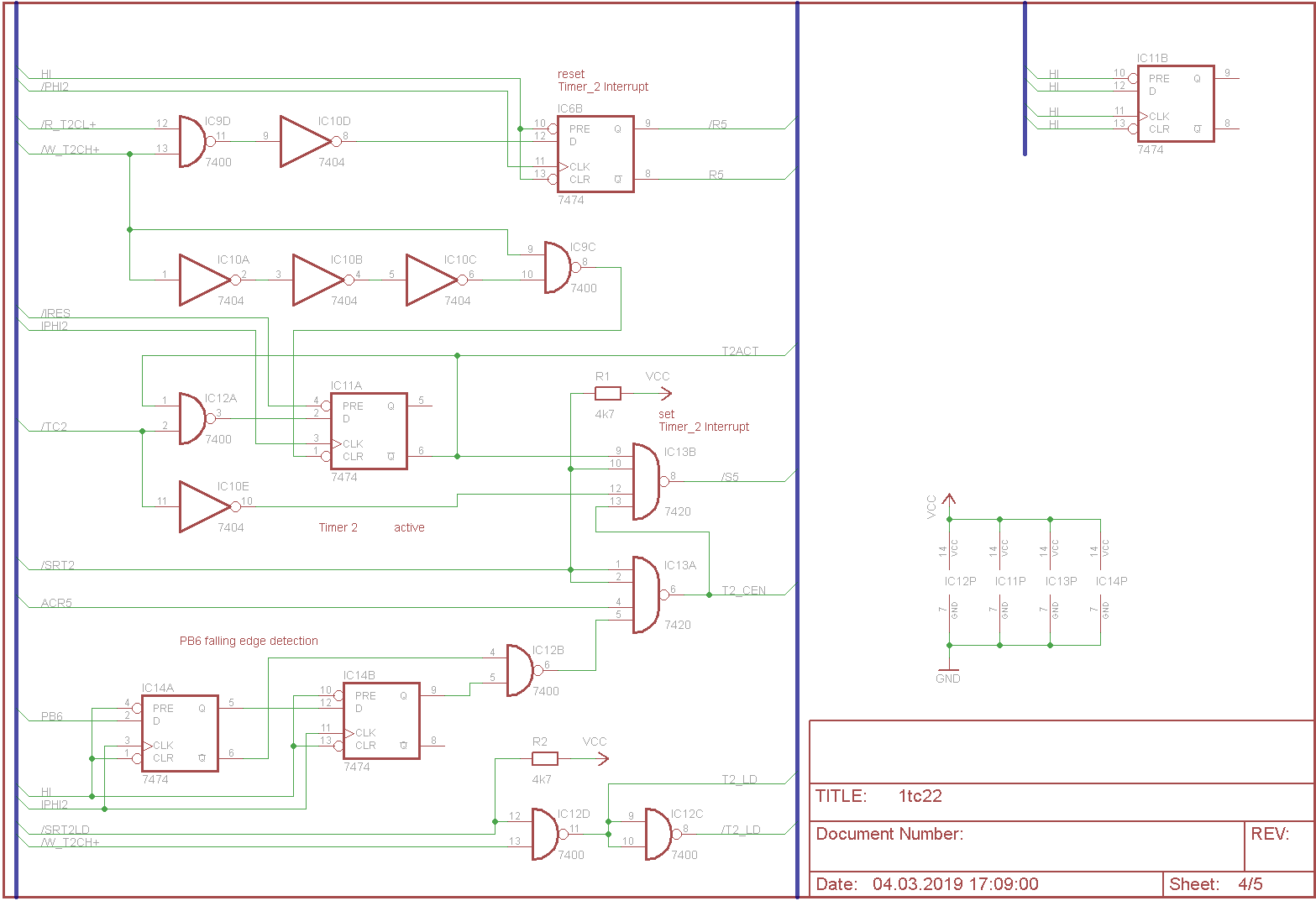Image resolution: width=1316 pixels, height=901 pixels.
Task: Select the IC12B NAND gate symbol
Action: pos(521,670)
